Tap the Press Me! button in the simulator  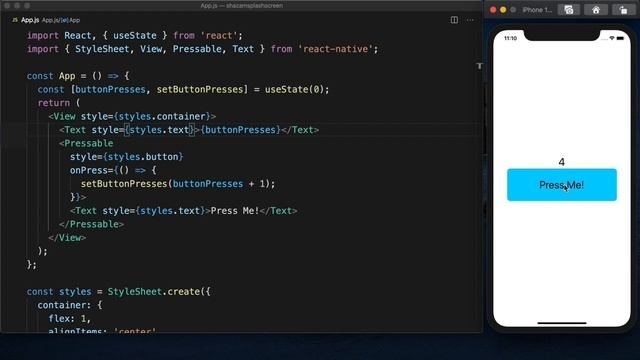[562, 185]
